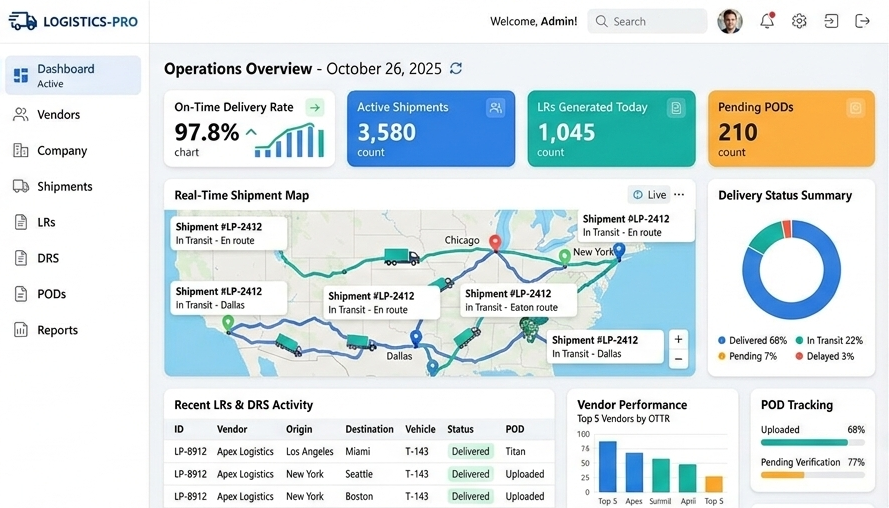Click the notification bell icon
The image size is (889, 508).
[767, 21]
